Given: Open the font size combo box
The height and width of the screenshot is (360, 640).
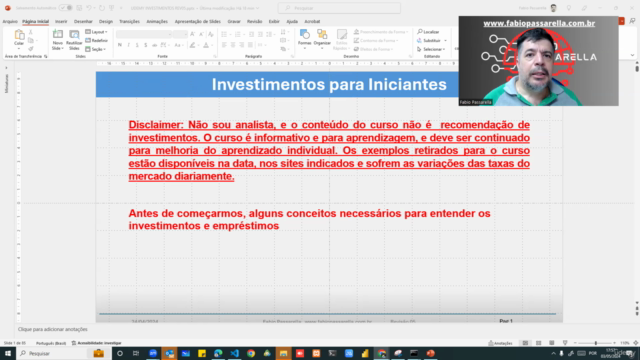Looking at the screenshot, I should pos(180,34).
